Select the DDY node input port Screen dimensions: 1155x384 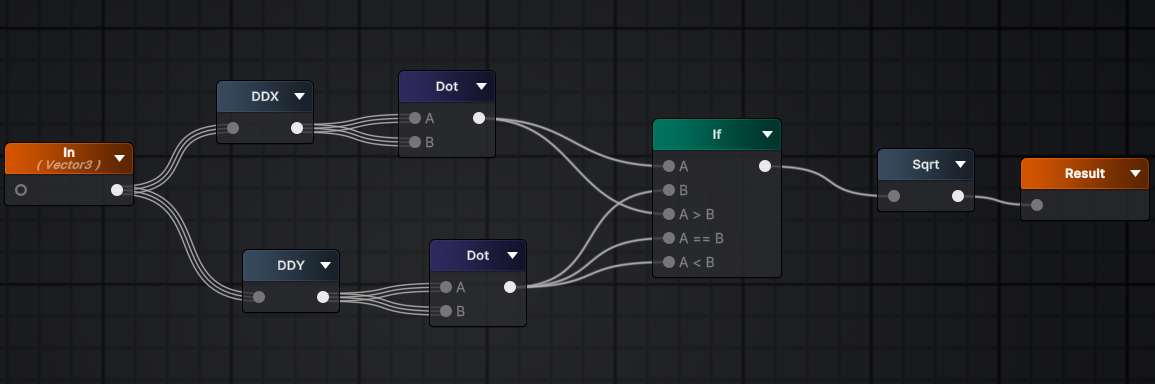(x=259, y=297)
